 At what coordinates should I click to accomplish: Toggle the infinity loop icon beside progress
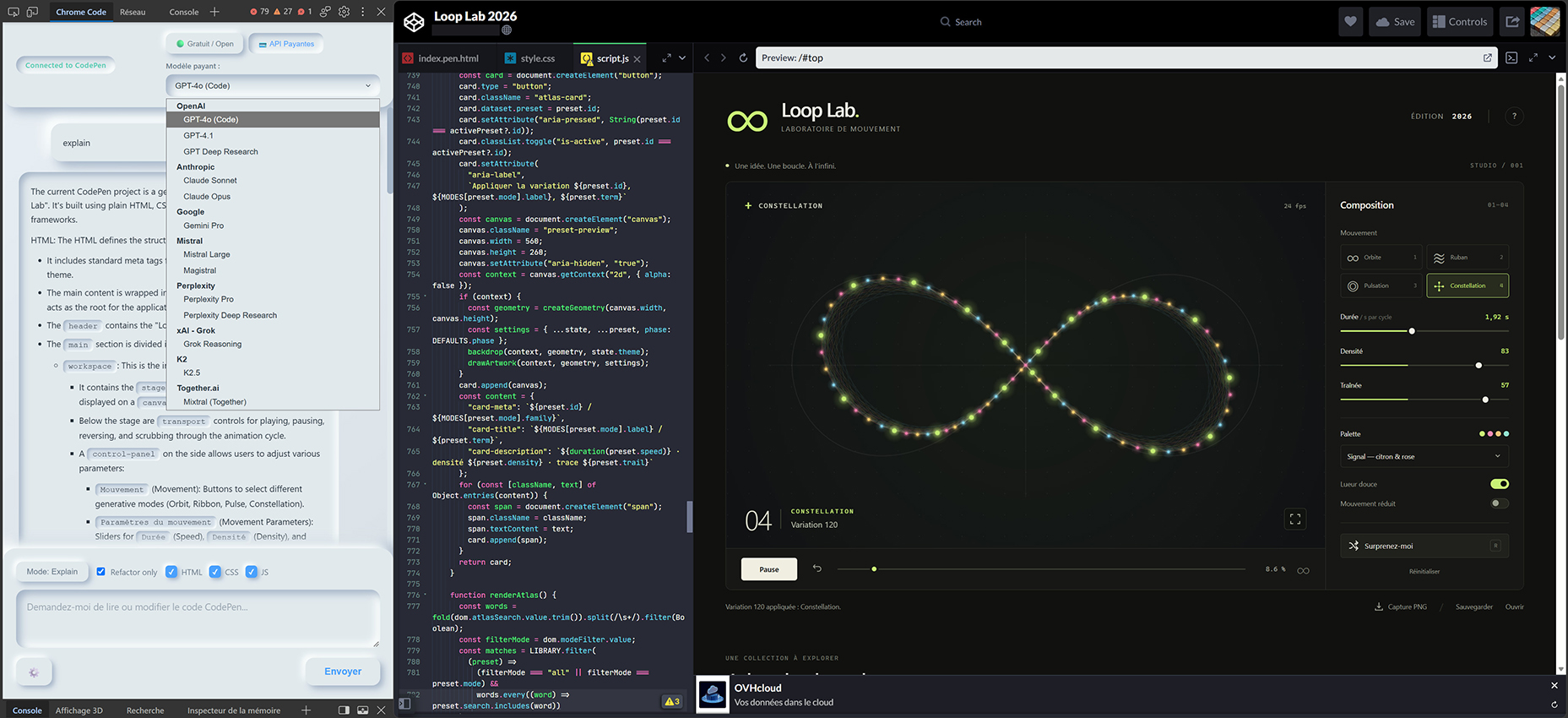click(1303, 570)
